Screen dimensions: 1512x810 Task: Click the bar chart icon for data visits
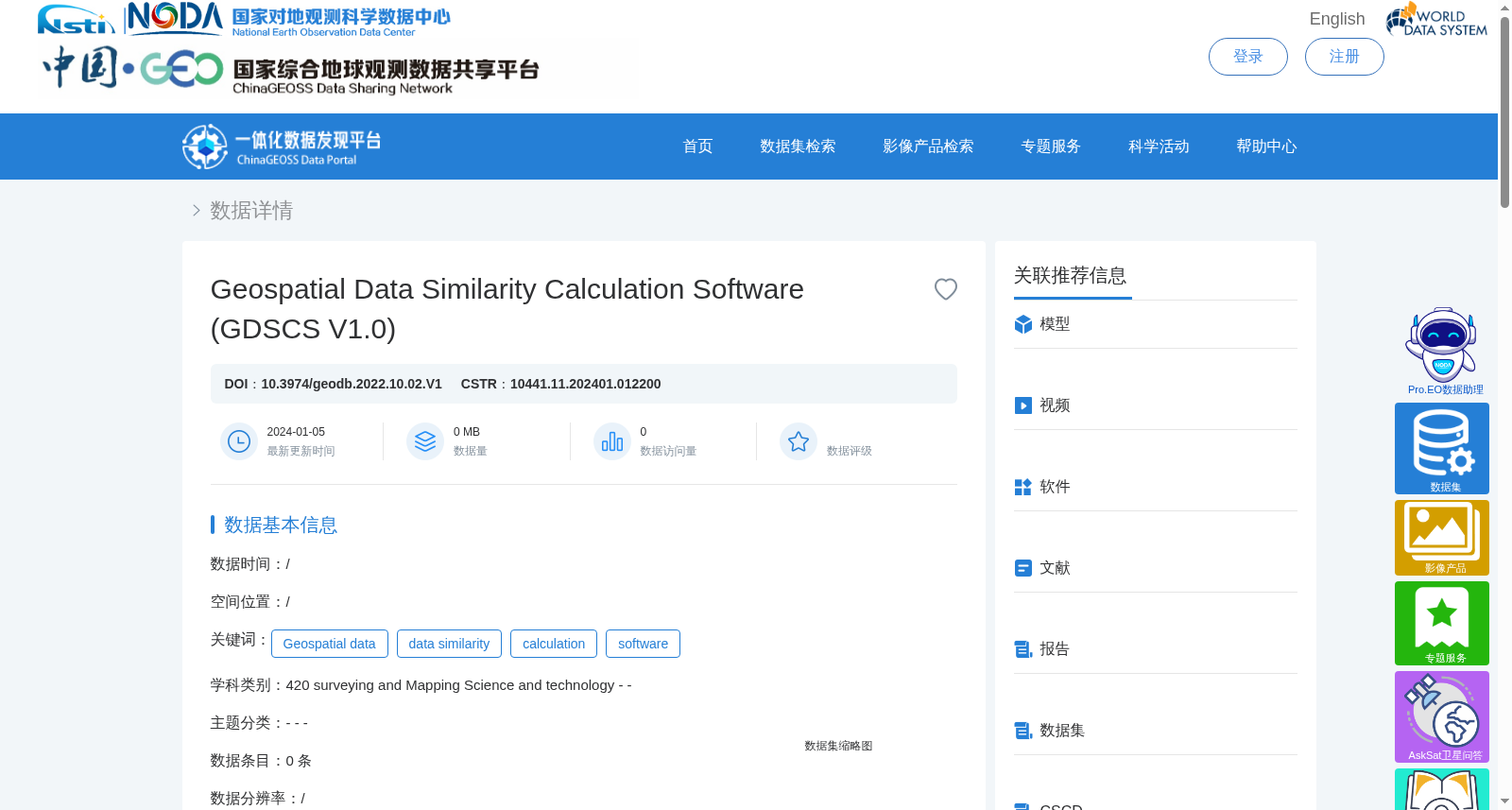612,441
